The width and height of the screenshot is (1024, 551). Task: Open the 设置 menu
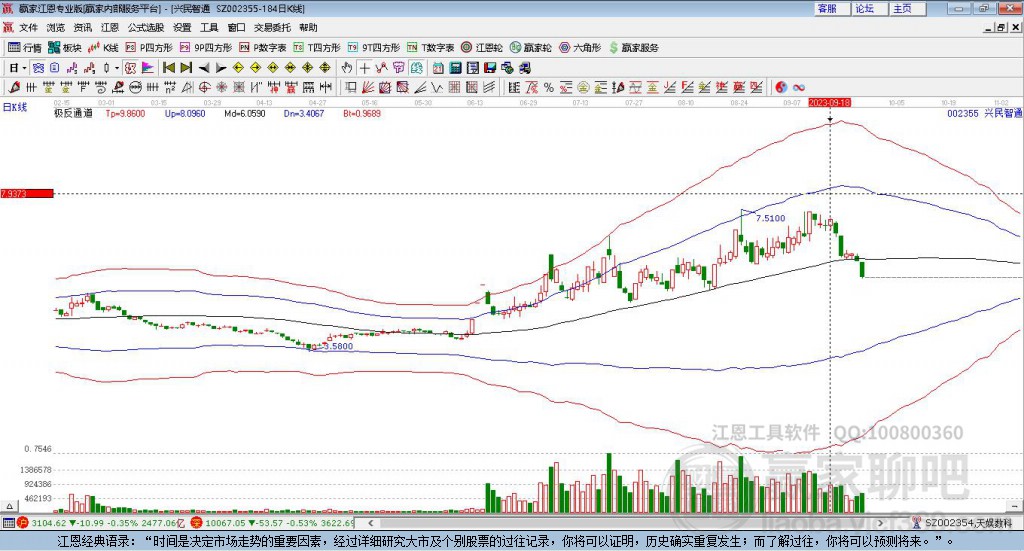182,27
